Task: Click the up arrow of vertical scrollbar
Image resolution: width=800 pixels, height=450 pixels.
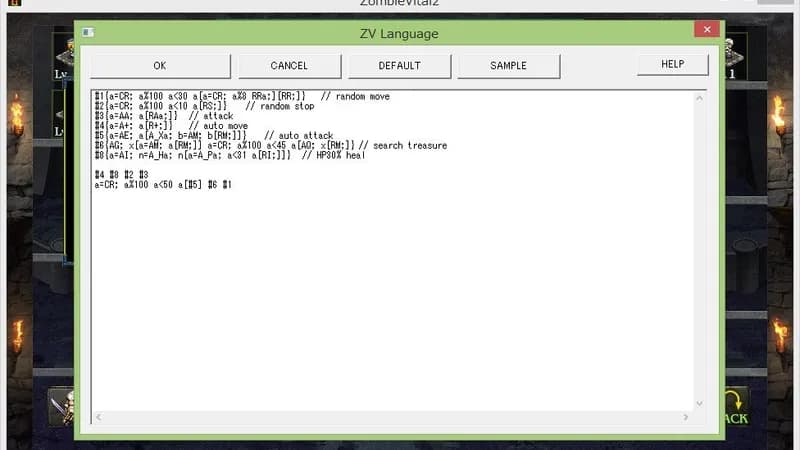Action: (x=699, y=98)
